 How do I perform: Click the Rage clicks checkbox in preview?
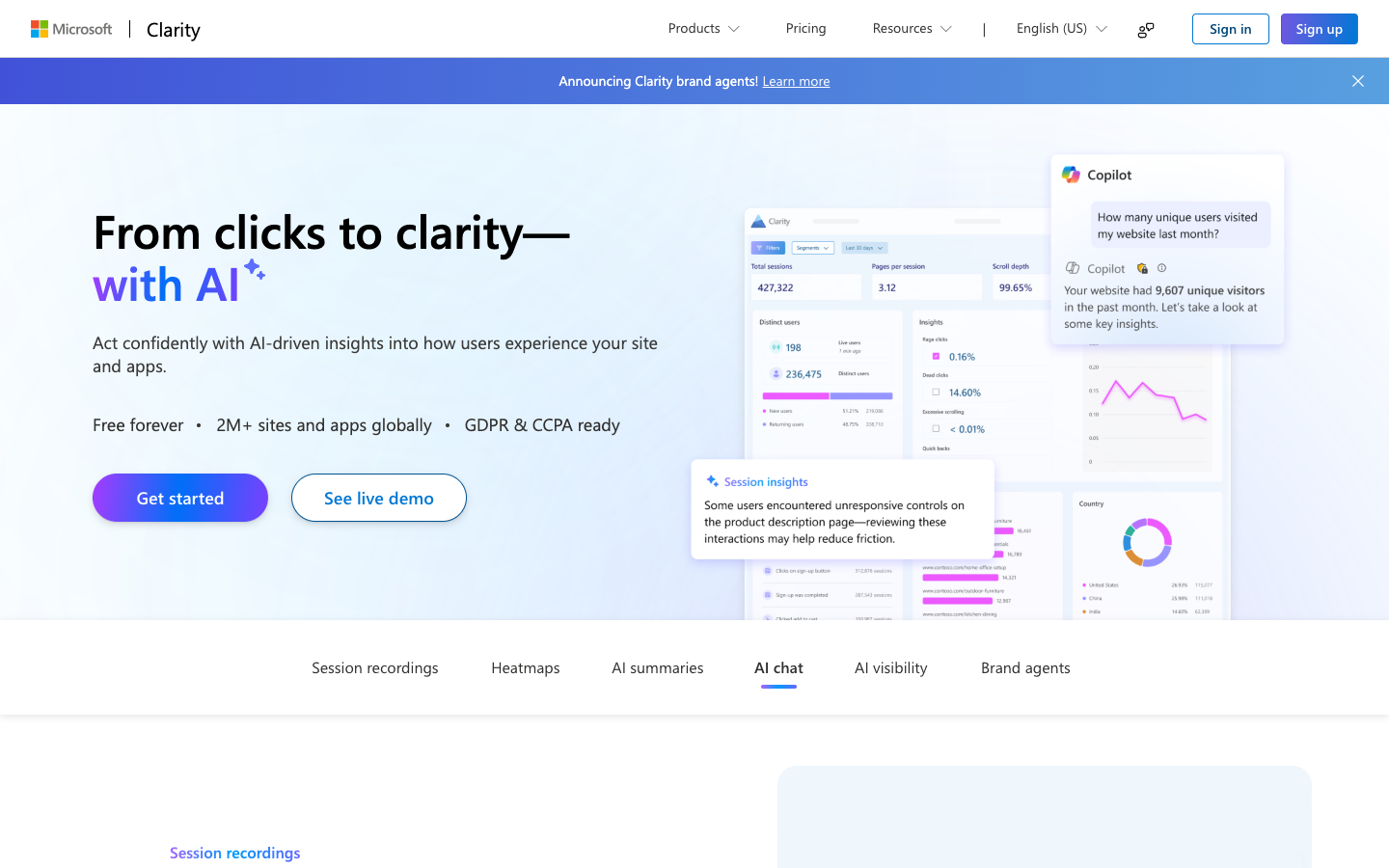[936, 356]
